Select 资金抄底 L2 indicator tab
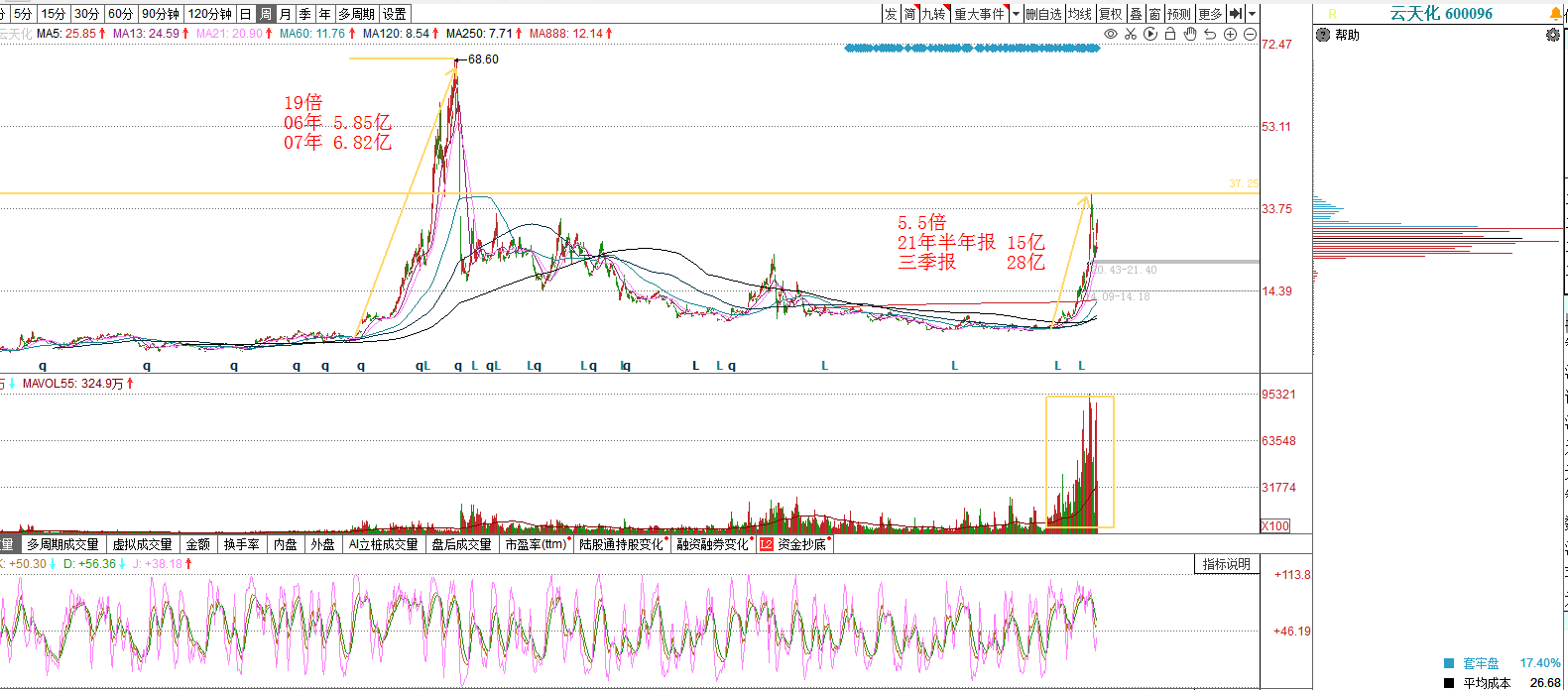 pyautogui.click(x=793, y=544)
